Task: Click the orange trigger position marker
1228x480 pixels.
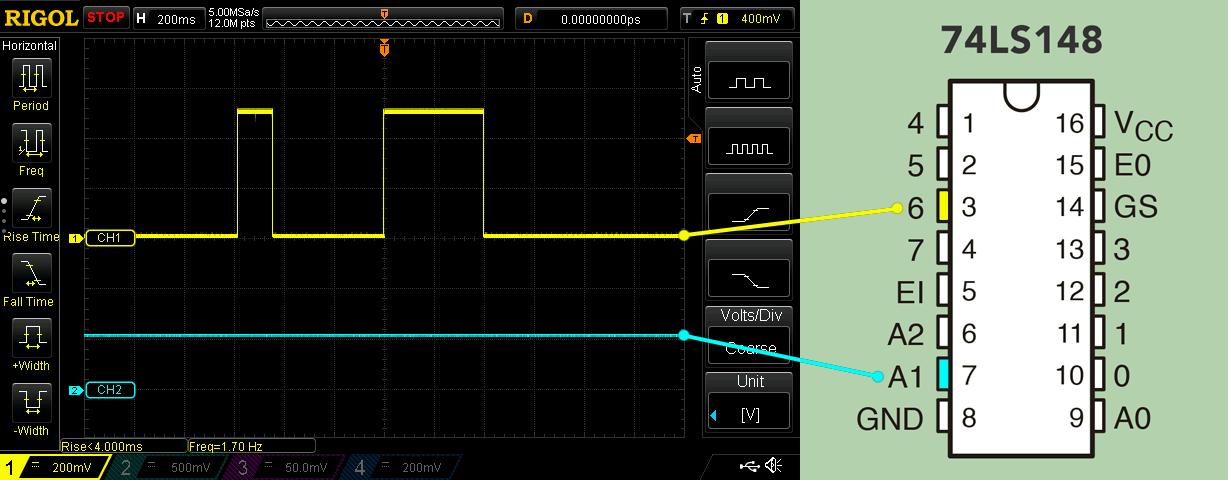Action: point(384,48)
